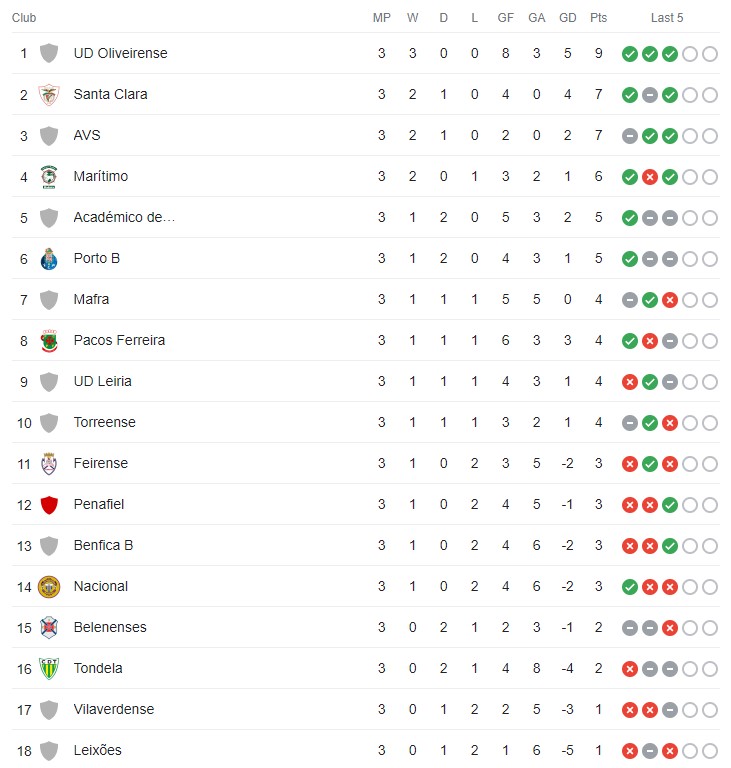731x768 pixels.
Task: Click Belenenses' first gray draw indicator
Action: point(629,628)
